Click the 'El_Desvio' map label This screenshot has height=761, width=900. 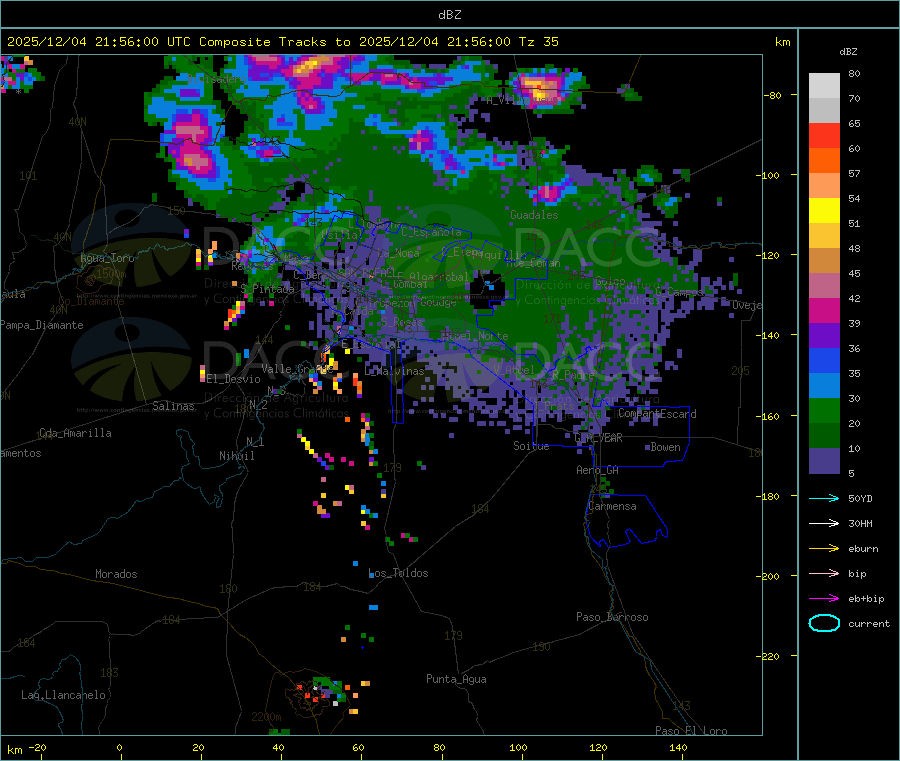click(x=233, y=379)
